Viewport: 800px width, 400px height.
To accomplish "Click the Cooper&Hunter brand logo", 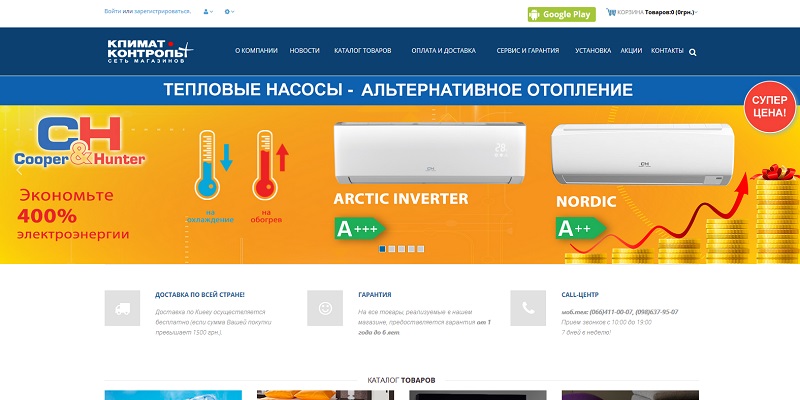I will [80, 141].
